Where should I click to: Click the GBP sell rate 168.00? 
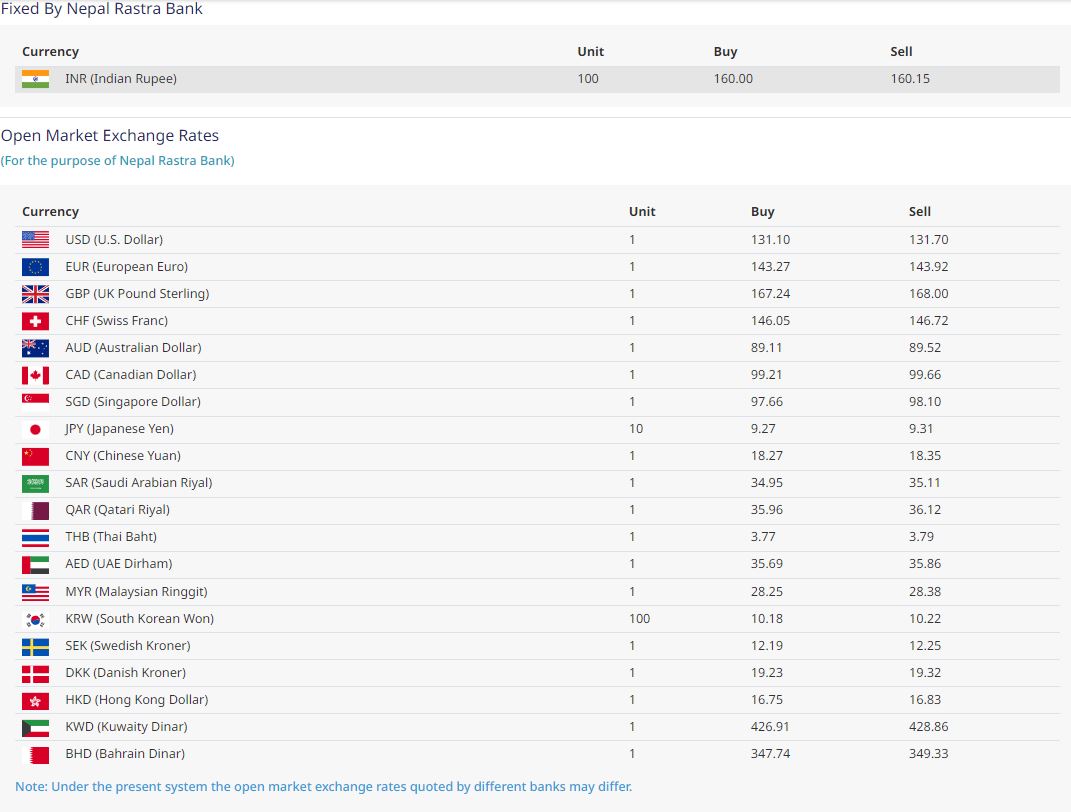click(929, 294)
